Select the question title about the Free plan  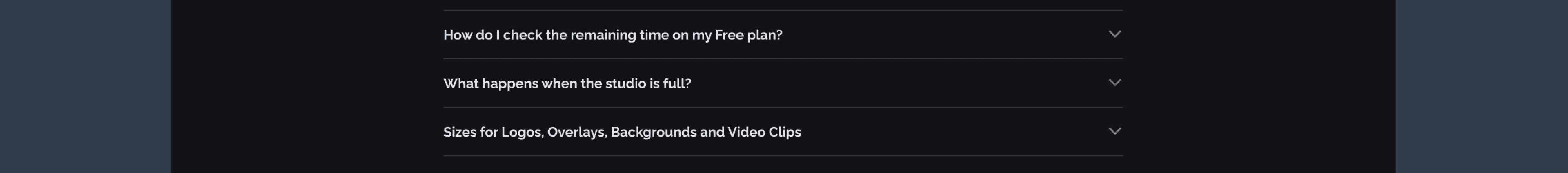point(612,35)
